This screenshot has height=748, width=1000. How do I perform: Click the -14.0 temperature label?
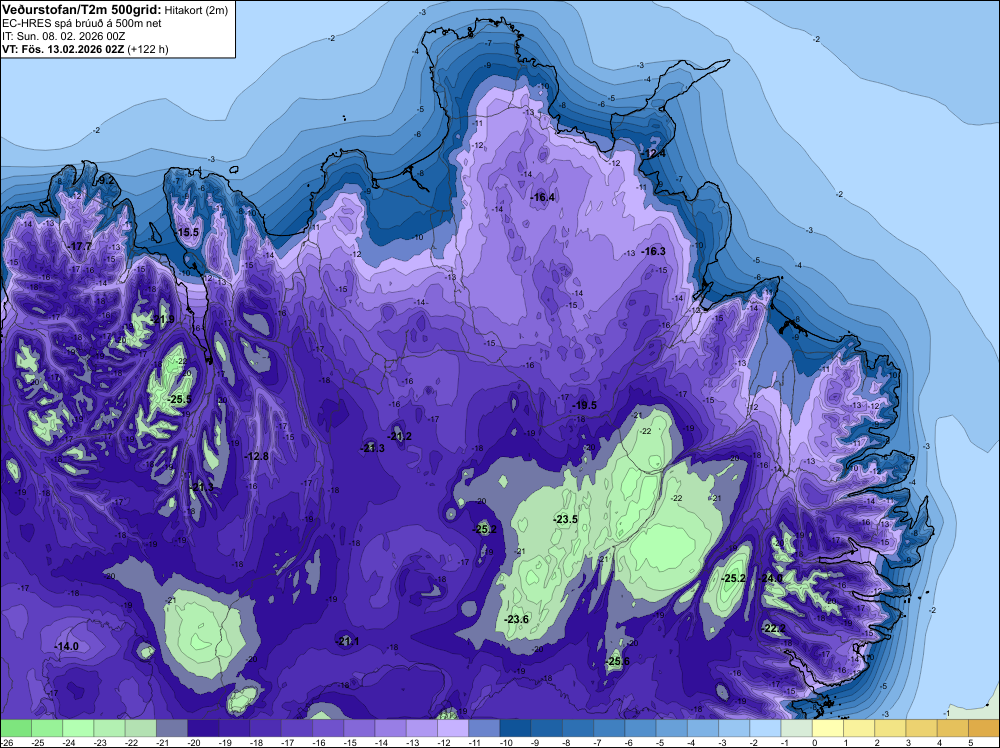click(x=66, y=646)
